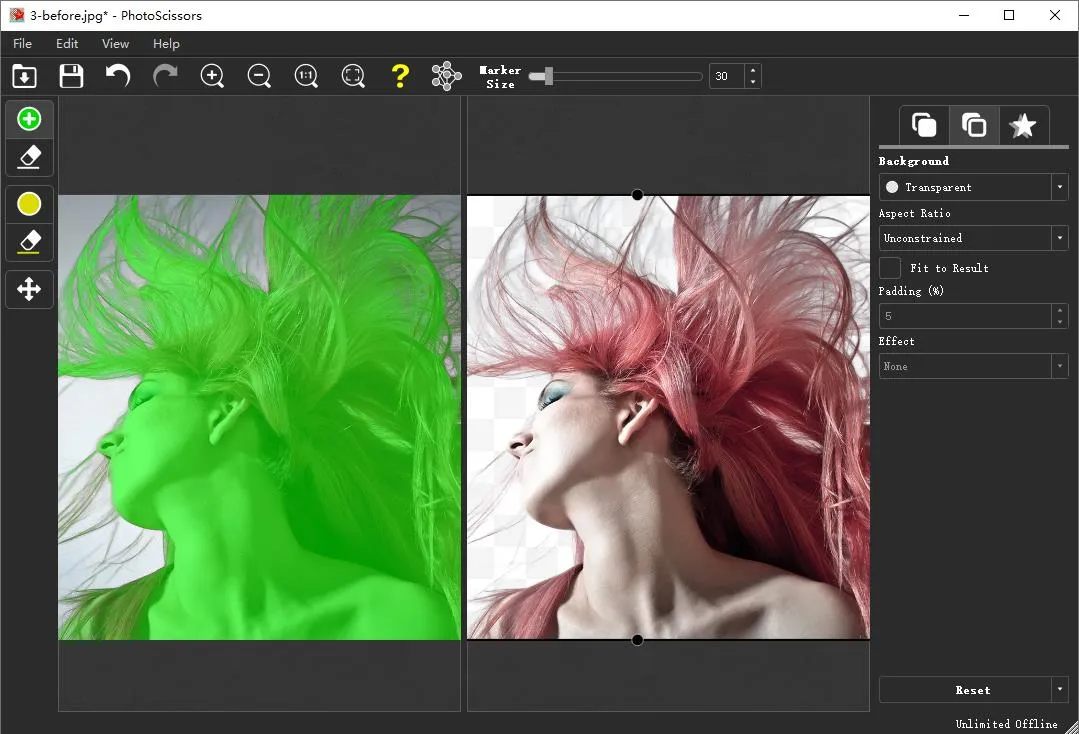Viewport: 1079px width, 734px height.
Task: Expand the Background Transparent dropdown
Action: pos(1059,187)
